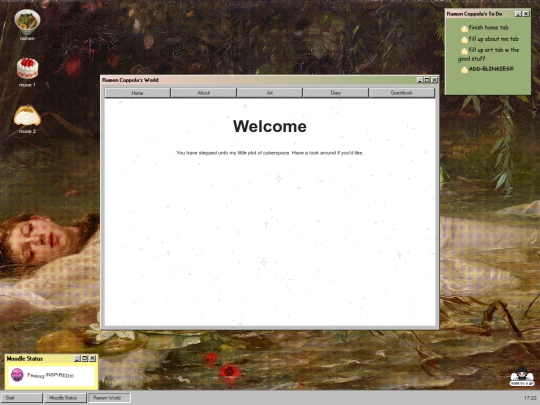540x405 pixels.
Task: Open the Diary tab
Action: pyautogui.click(x=336, y=93)
